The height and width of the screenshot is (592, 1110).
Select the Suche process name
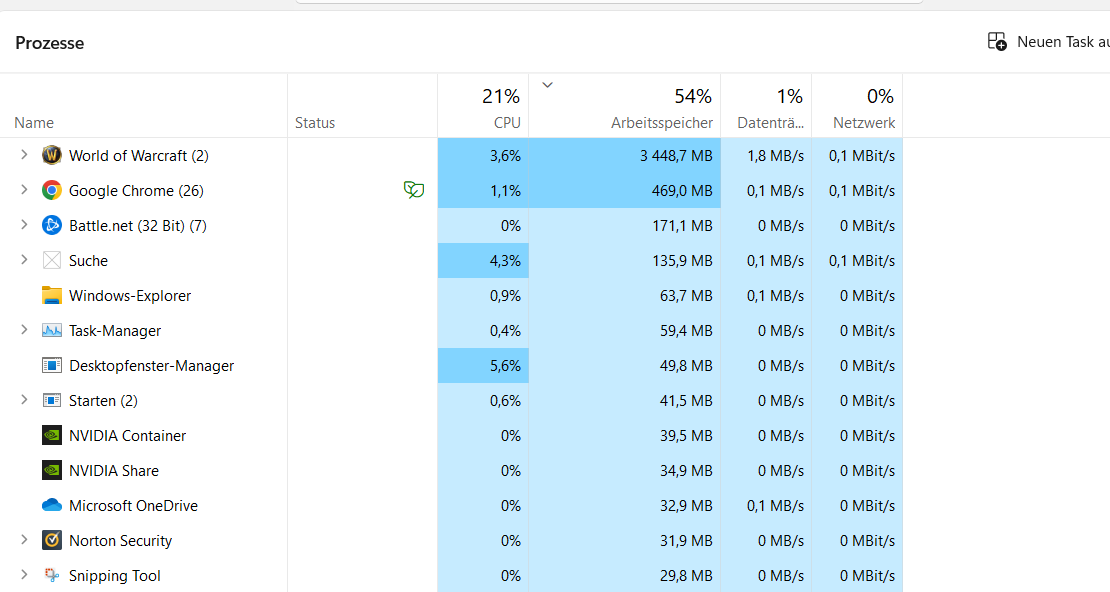coord(88,261)
